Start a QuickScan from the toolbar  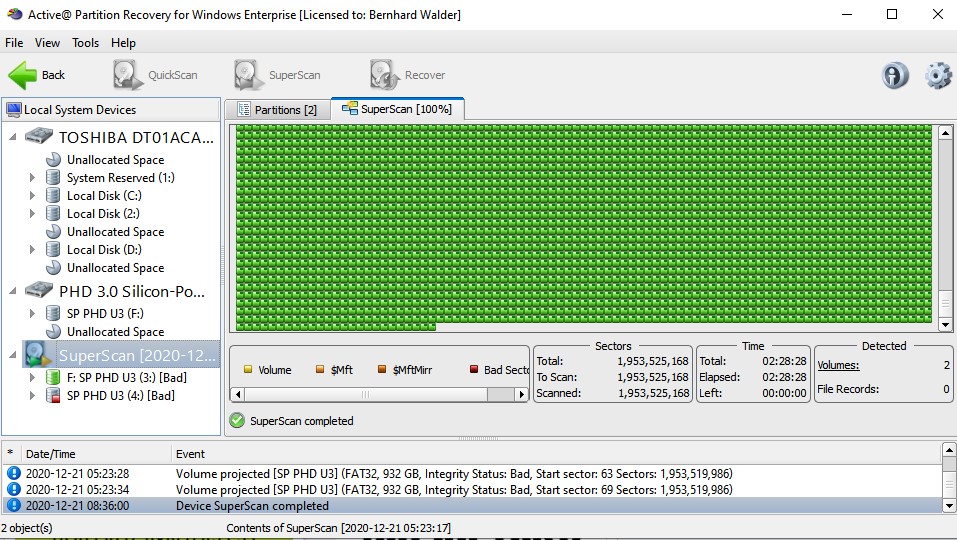pos(155,75)
